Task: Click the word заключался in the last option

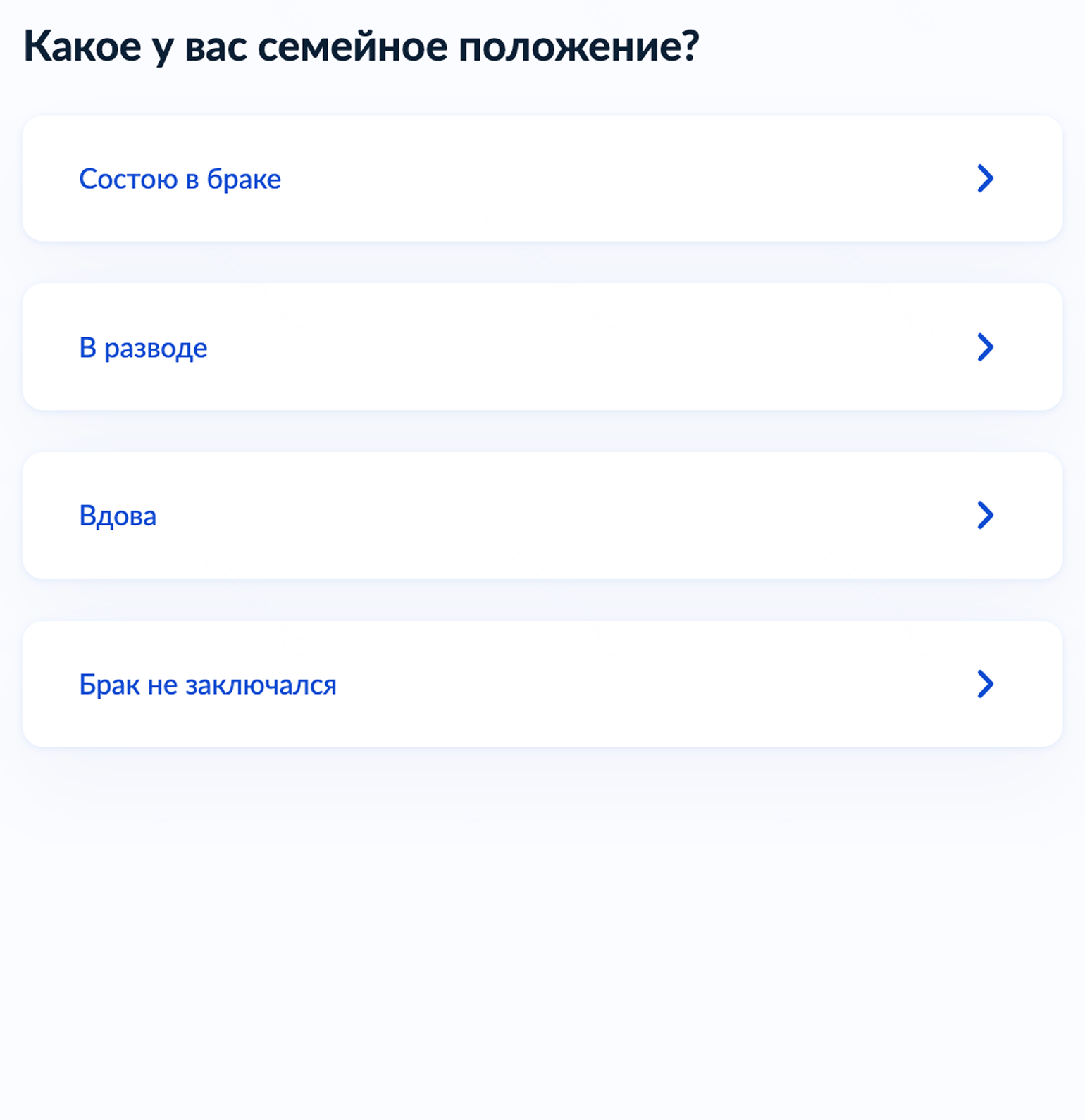Action: point(261,685)
